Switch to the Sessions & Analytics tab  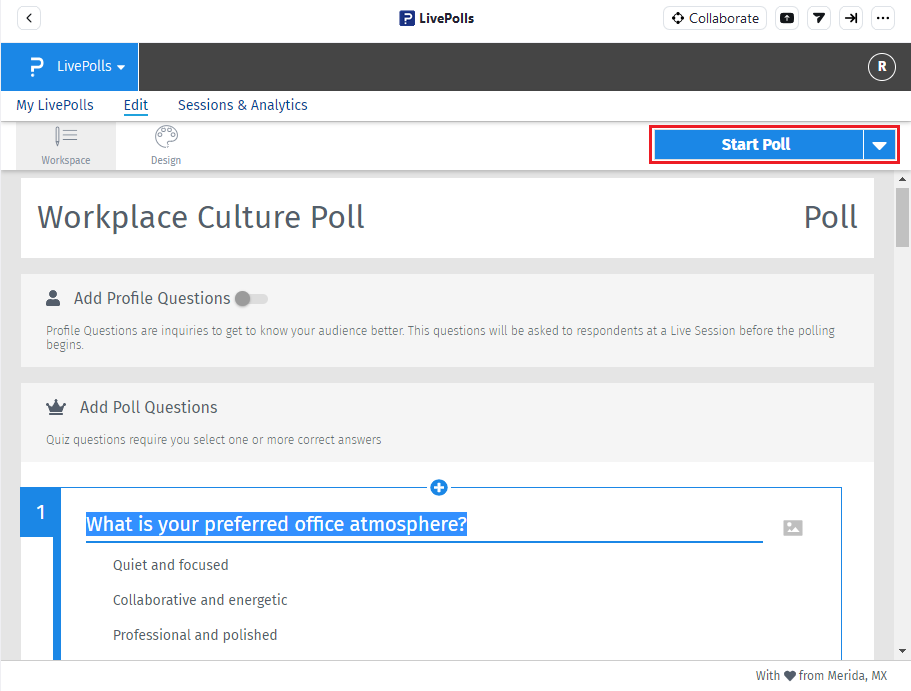point(242,105)
